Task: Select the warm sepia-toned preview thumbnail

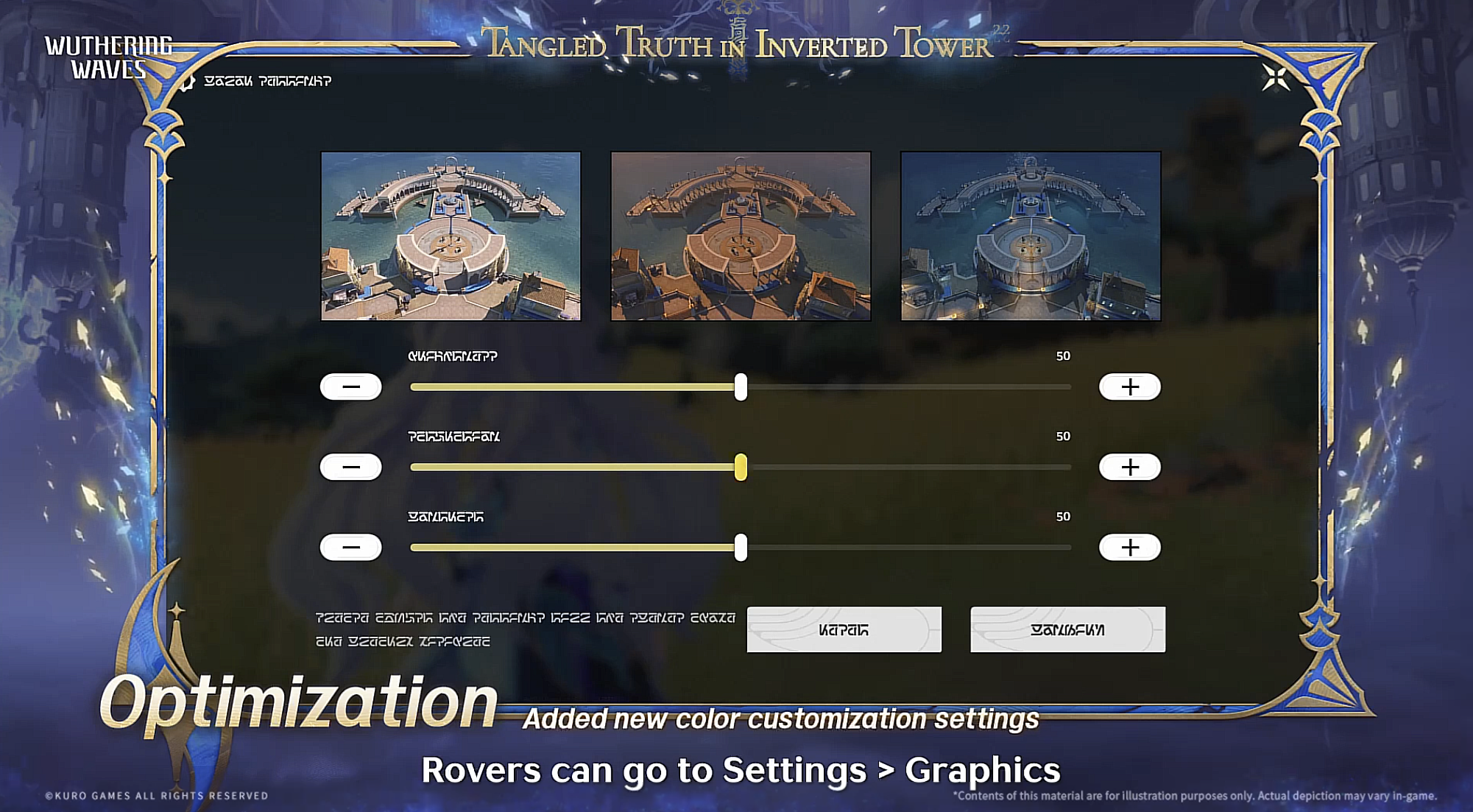Action: [741, 236]
